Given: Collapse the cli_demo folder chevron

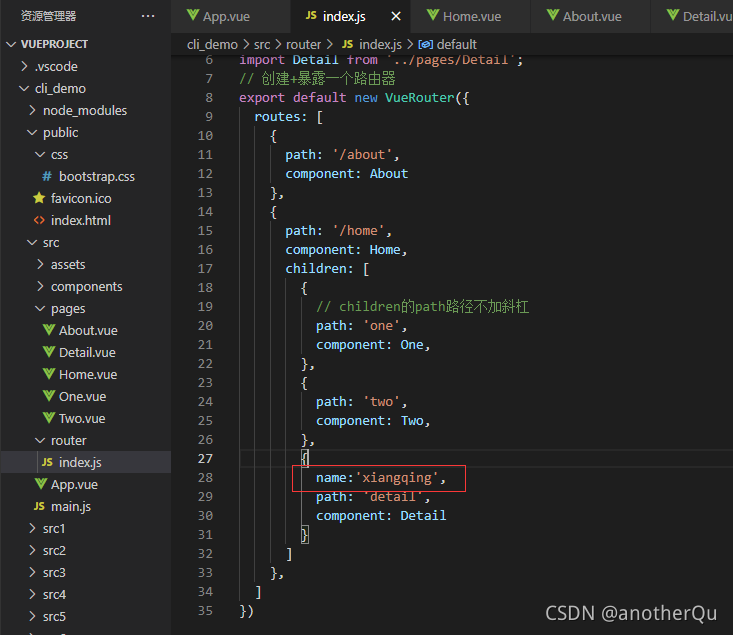Looking at the screenshot, I should tap(24, 88).
